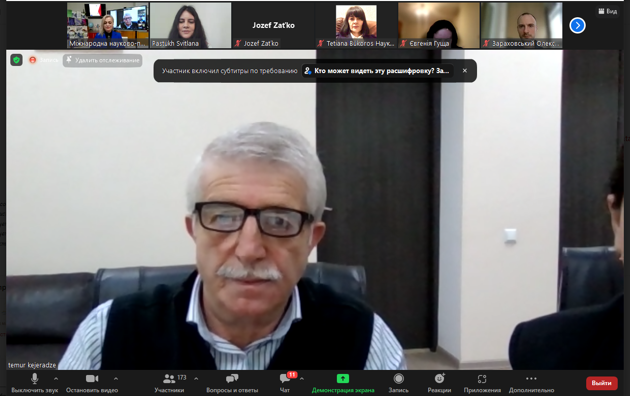Viewport: 630px width, 396px height.
Task: Open the View menu at top right
Action: click(608, 11)
